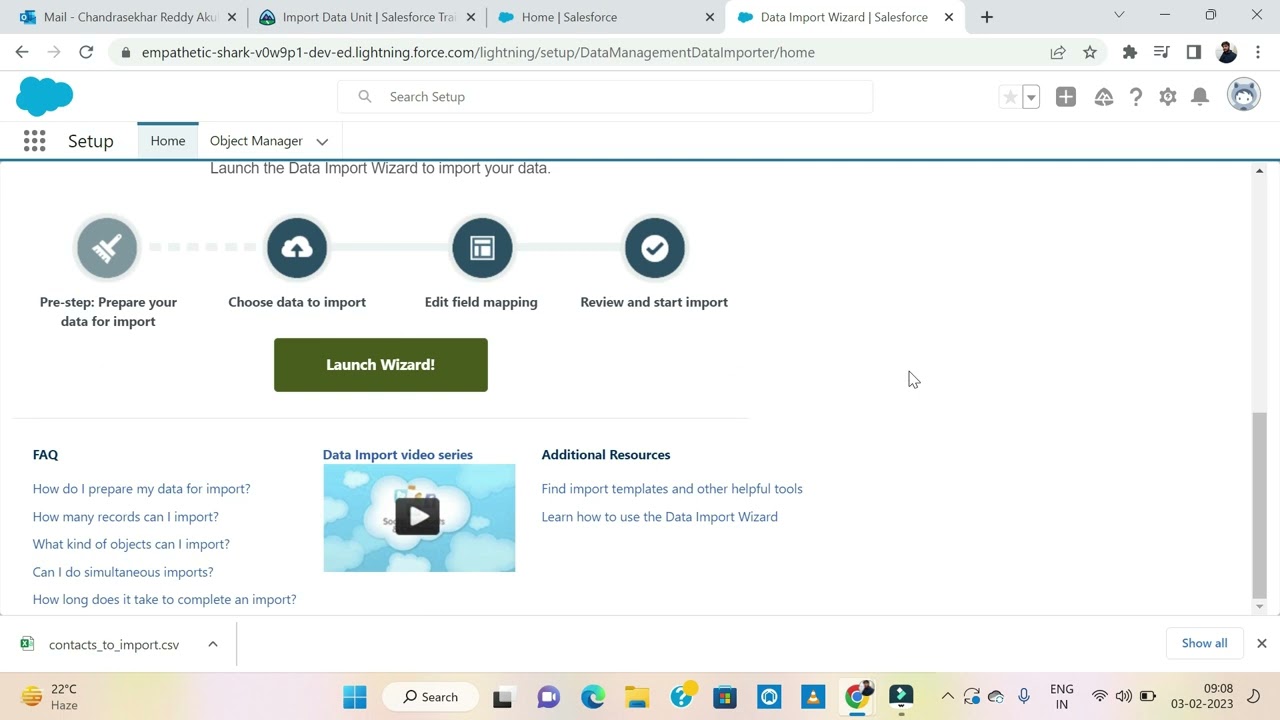This screenshot has height=720, width=1280.
Task: Launch the Data Import Wizard
Action: coord(381,365)
